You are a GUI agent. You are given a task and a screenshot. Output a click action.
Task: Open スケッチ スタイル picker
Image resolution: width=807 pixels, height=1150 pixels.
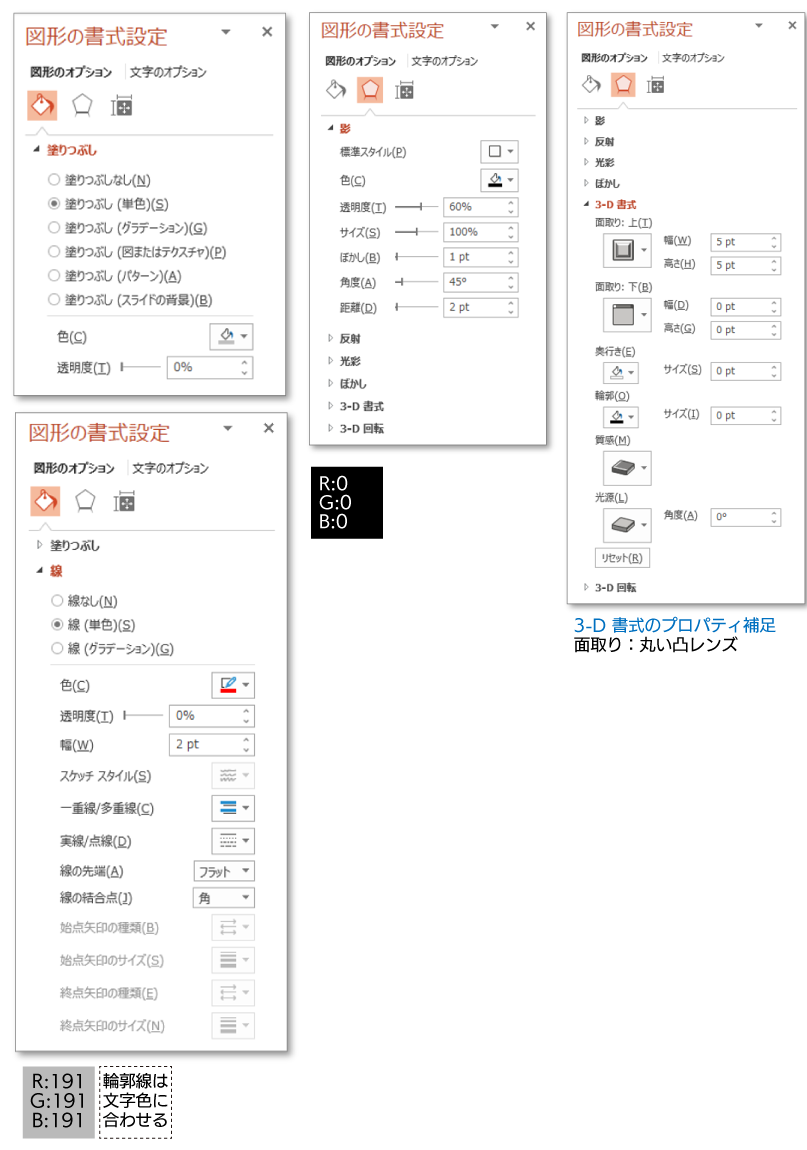[233, 775]
